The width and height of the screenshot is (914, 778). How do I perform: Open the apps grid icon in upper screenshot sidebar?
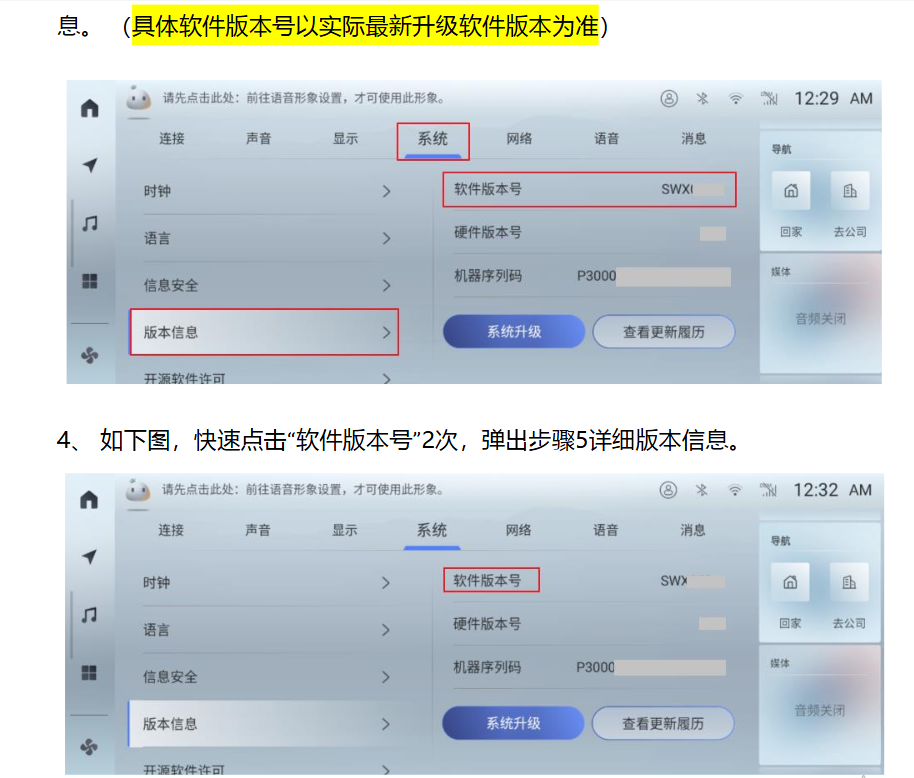90,281
